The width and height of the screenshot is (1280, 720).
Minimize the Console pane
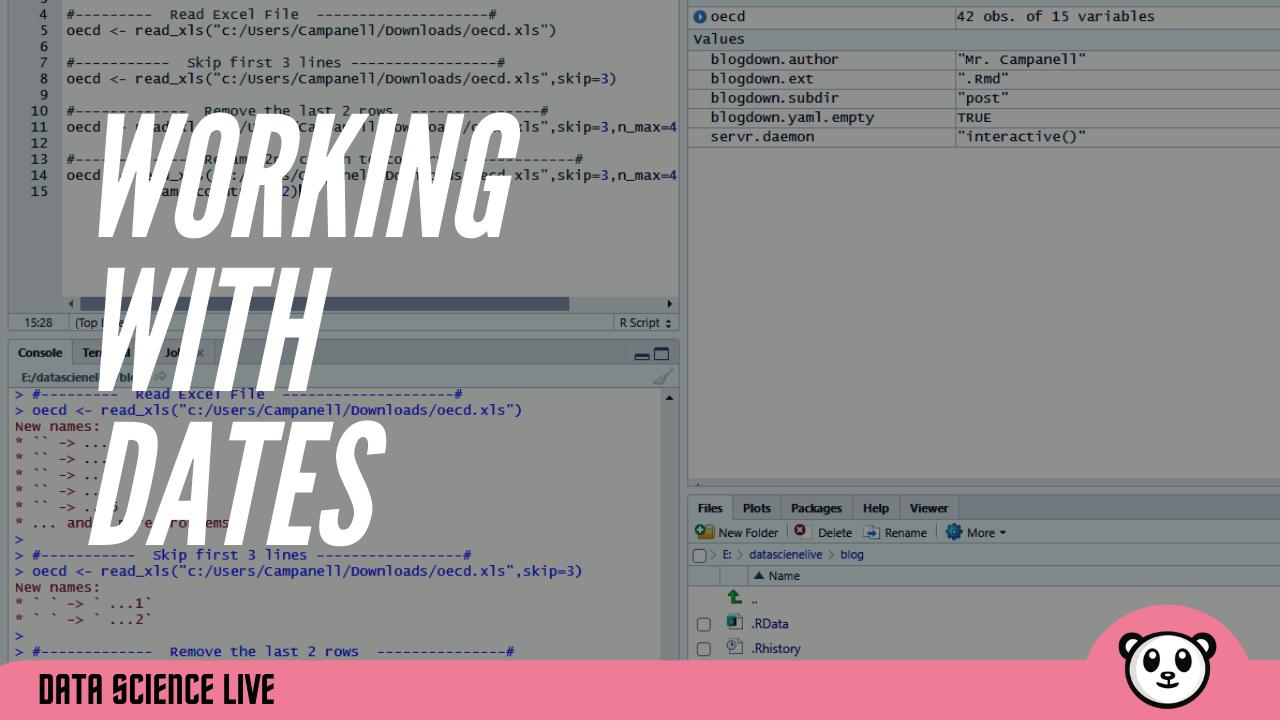642,355
